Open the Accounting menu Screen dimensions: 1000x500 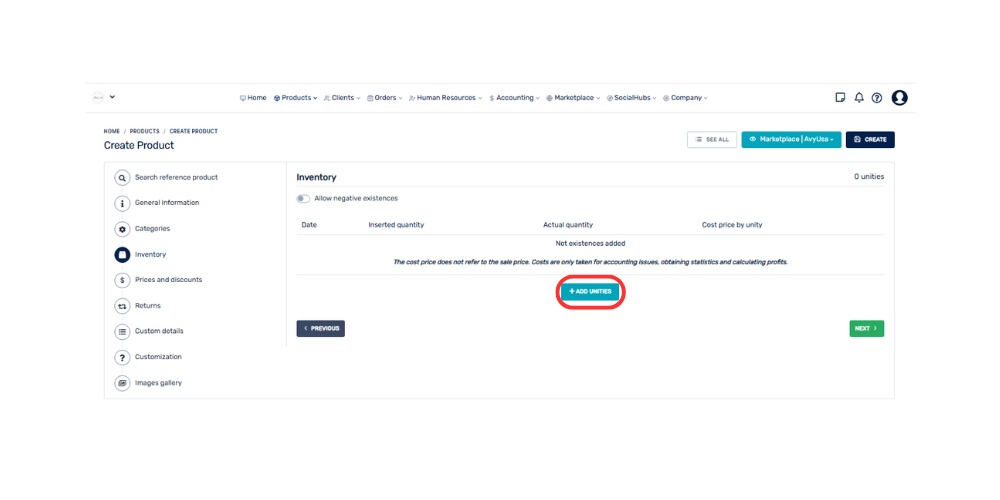click(x=515, y=98)
